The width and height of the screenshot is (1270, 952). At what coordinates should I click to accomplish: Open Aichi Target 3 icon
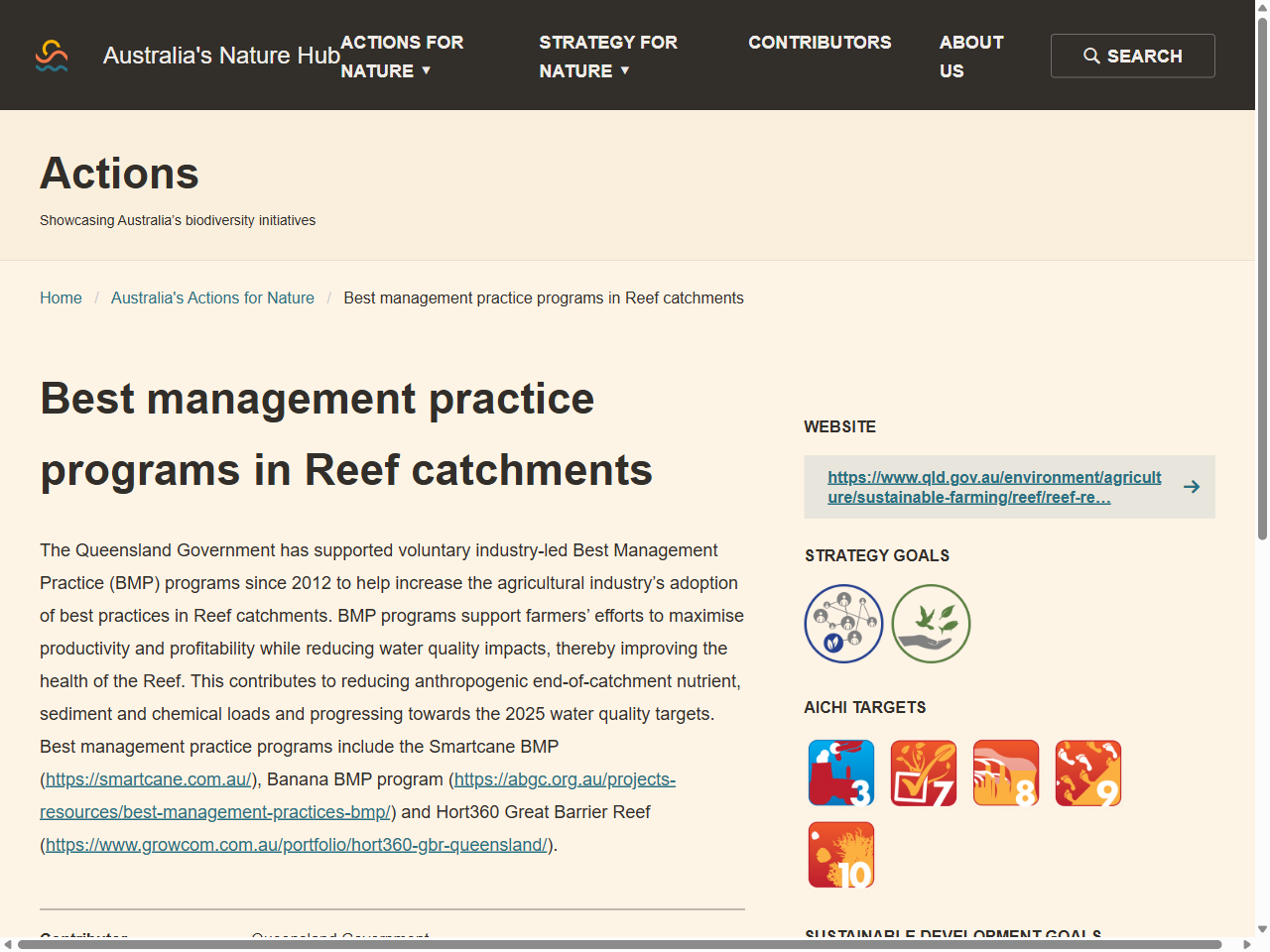coord(840,773)
